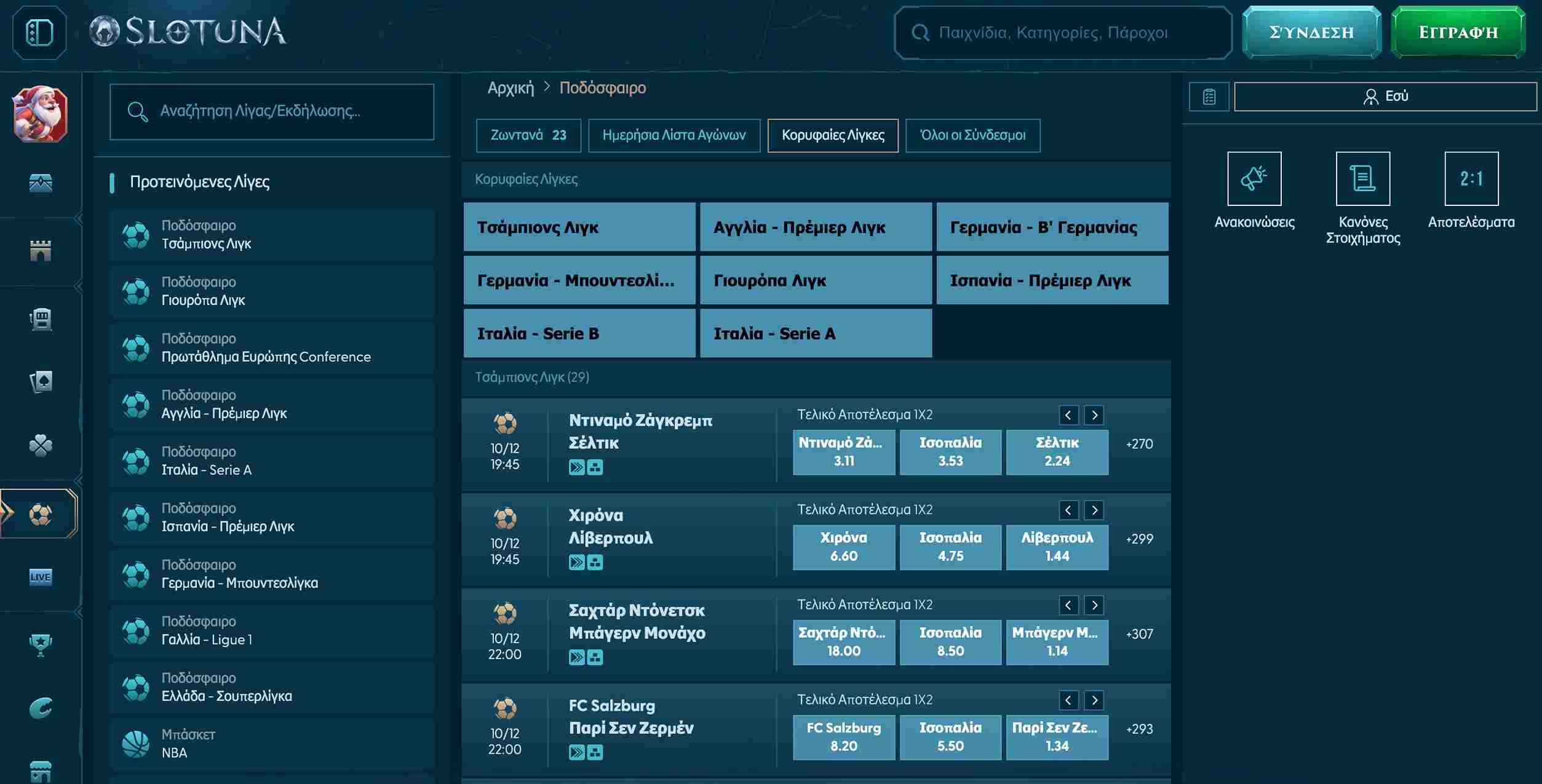Image resolution: width=1542 pixels, height=784 pixels.
Task: Open Γιουρόπα Λιγκ in suggested leagues list
Action: (272, 291)
